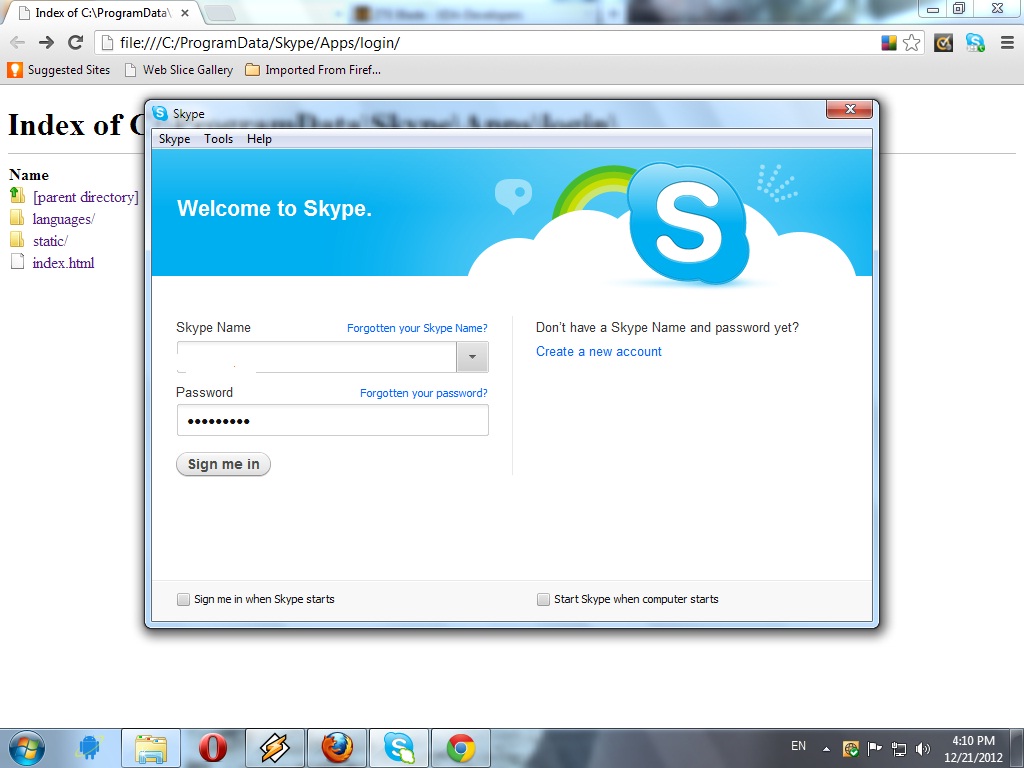
Task: Show hidden tray icons arrow
Action: pos(826,749)
